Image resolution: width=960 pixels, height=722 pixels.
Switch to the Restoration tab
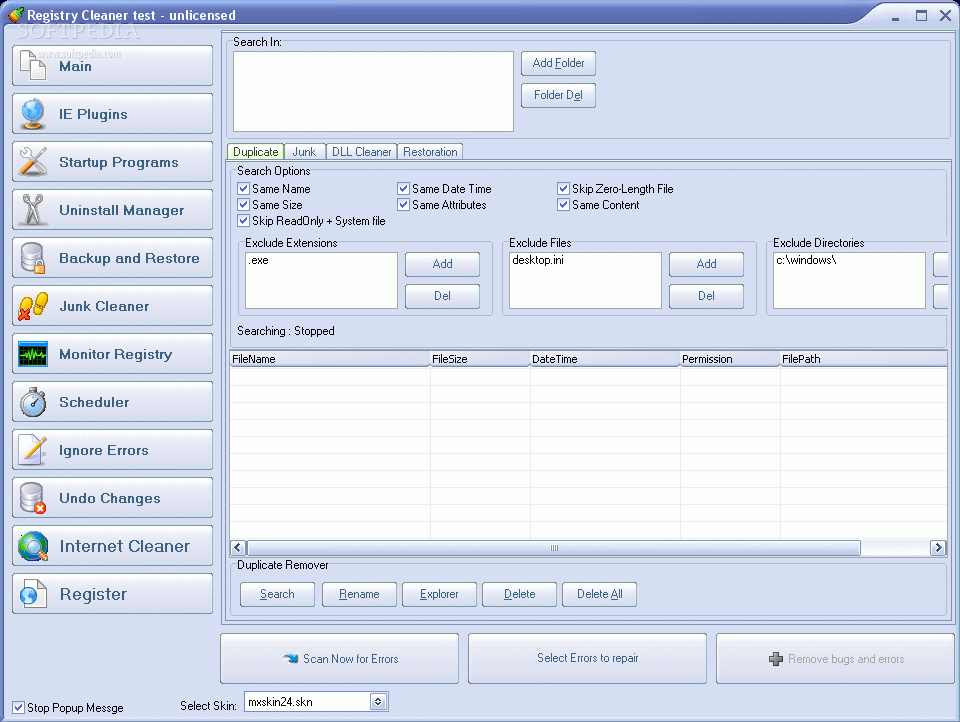click(x=430, y=151)
